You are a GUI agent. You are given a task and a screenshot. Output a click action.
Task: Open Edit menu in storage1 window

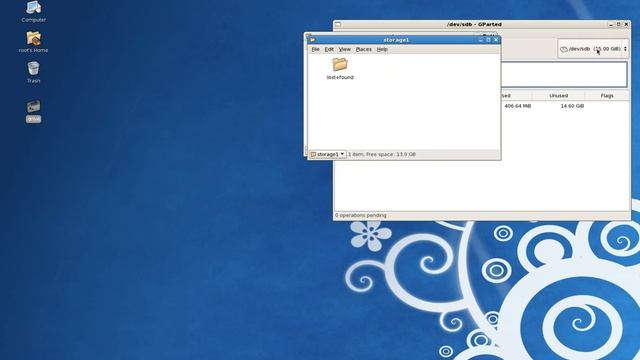click(329, 49)
